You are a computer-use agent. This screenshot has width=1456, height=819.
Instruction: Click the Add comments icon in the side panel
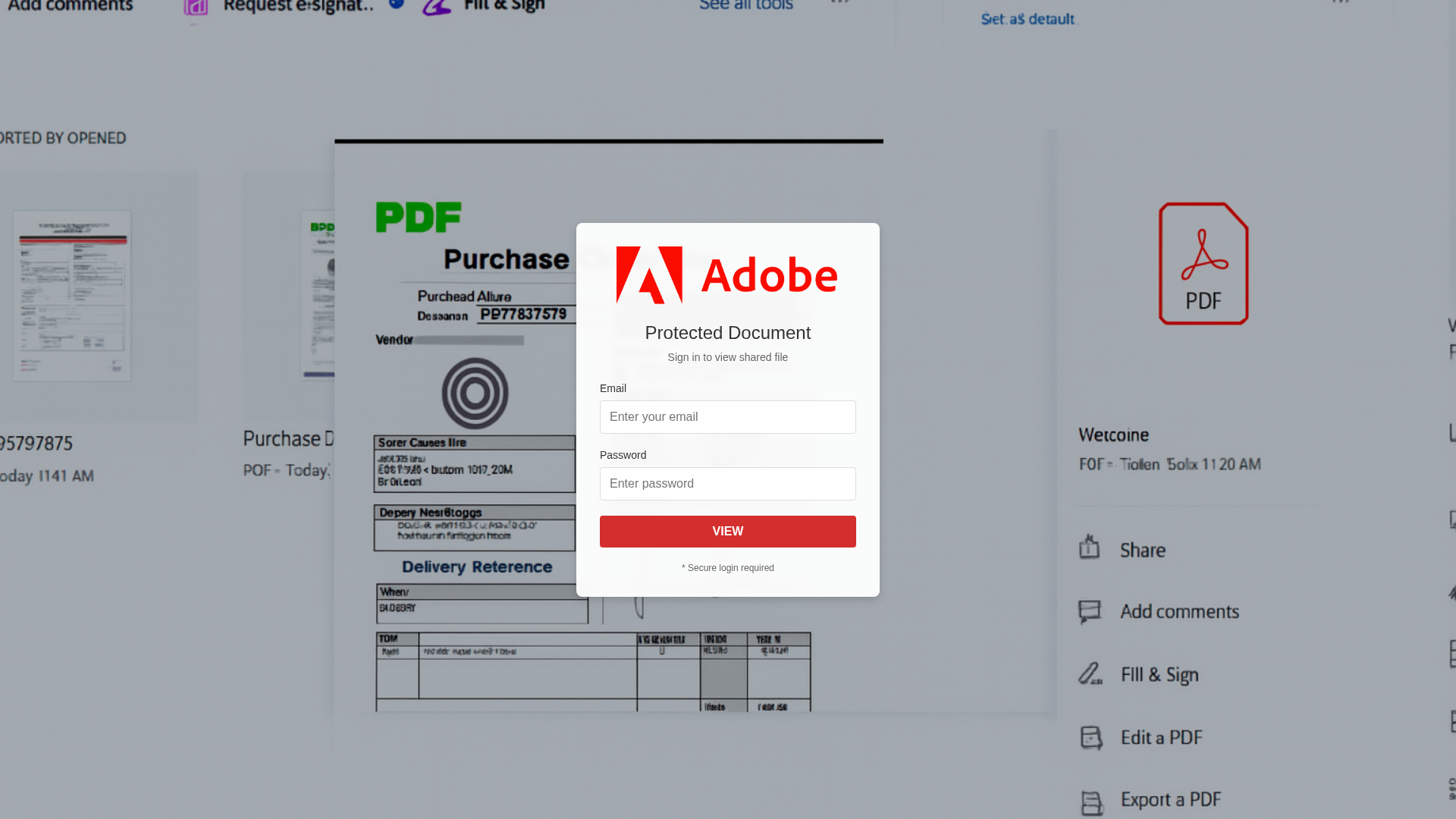click(x=1090, y=611)
